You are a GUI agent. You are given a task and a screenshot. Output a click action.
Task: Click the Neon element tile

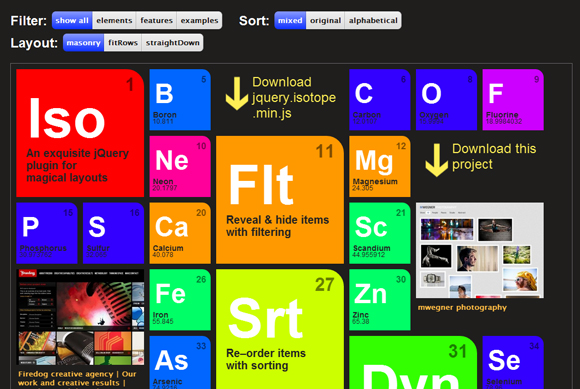(x=180, y=166)
